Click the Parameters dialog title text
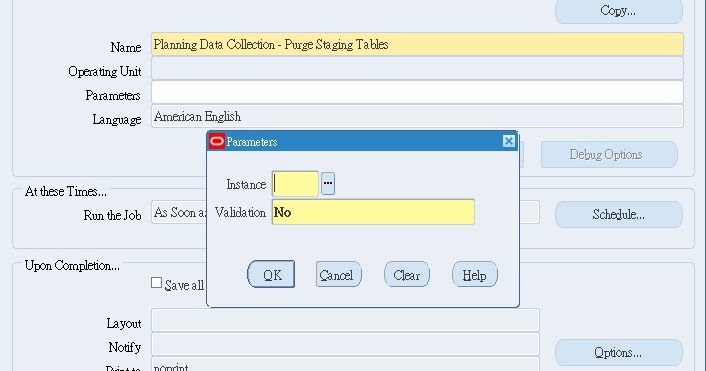Image resolution: width=706 pixels, height=371 pixels. 252,142
